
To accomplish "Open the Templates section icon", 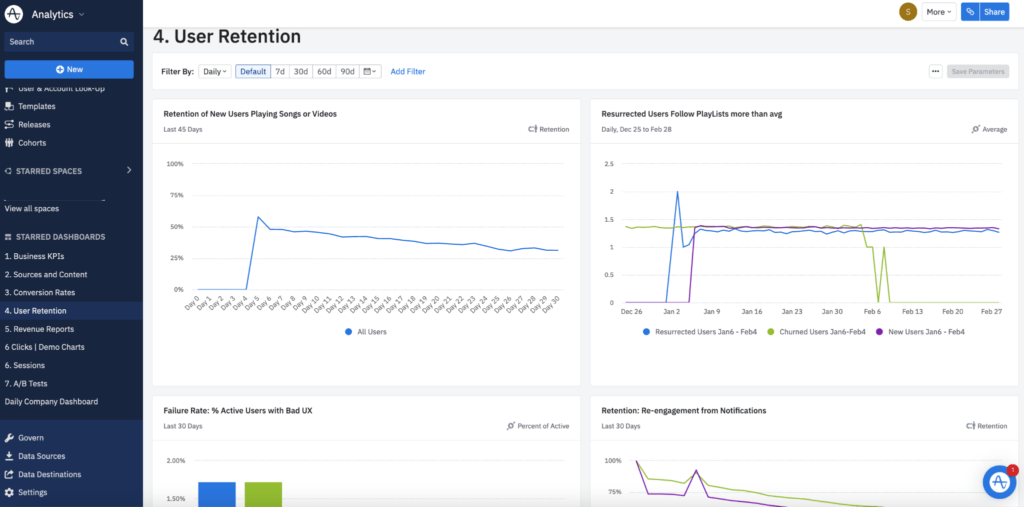I will 9,106.
